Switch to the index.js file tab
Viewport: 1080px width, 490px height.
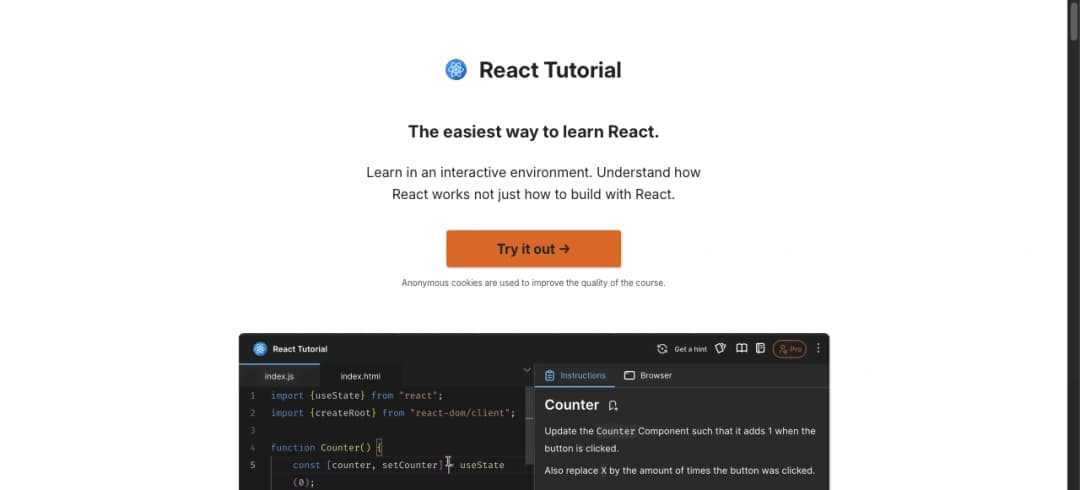[x=280, y=376]
